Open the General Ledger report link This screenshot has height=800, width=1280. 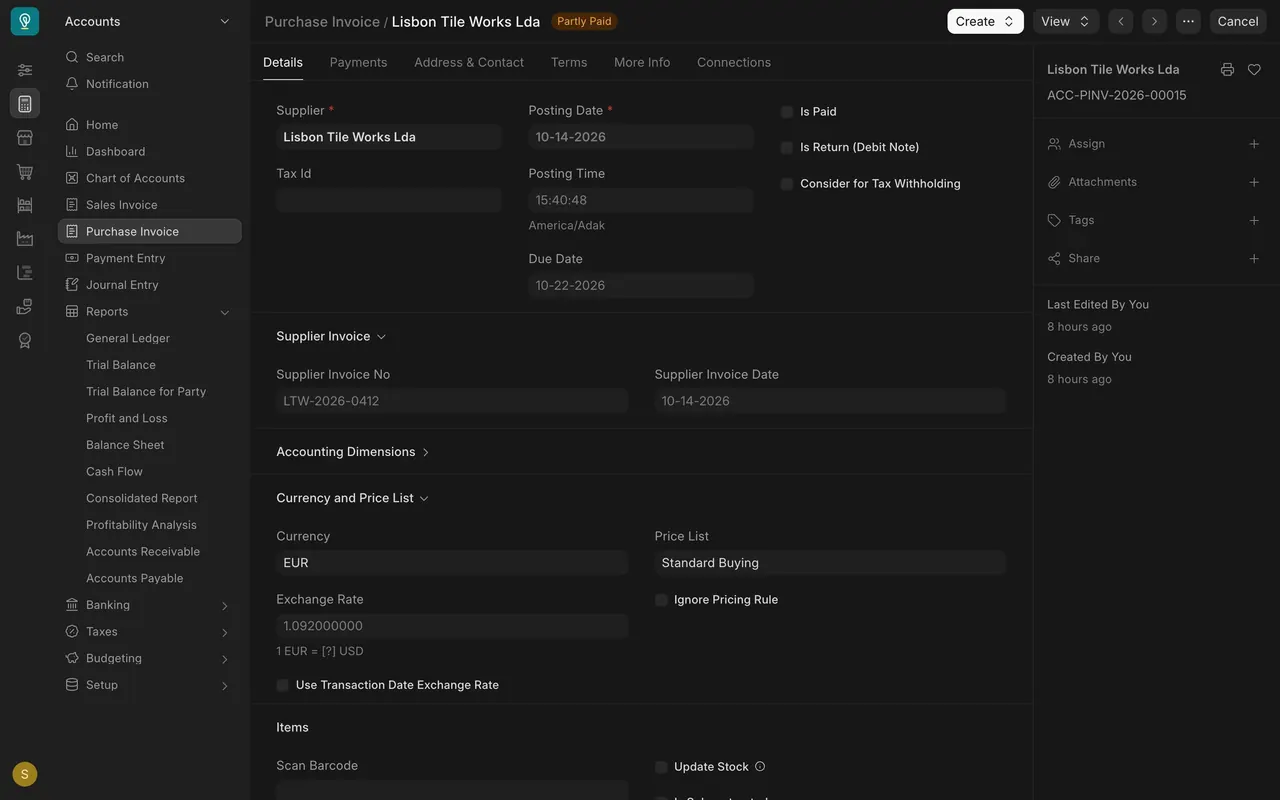128,338
